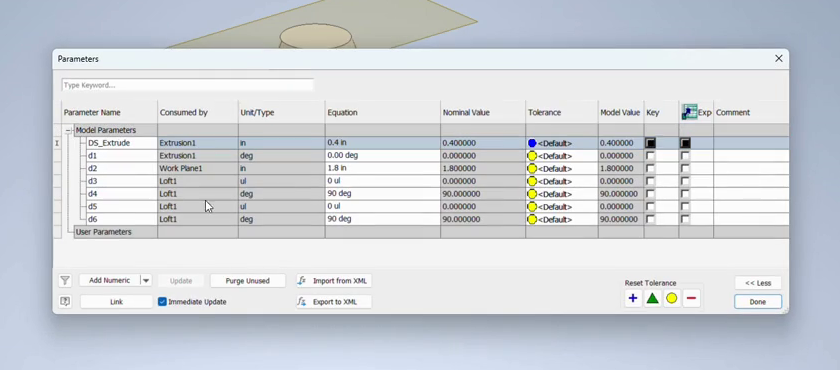
Task: Click the Consumed by column header
Action: [x=198, y=112]
